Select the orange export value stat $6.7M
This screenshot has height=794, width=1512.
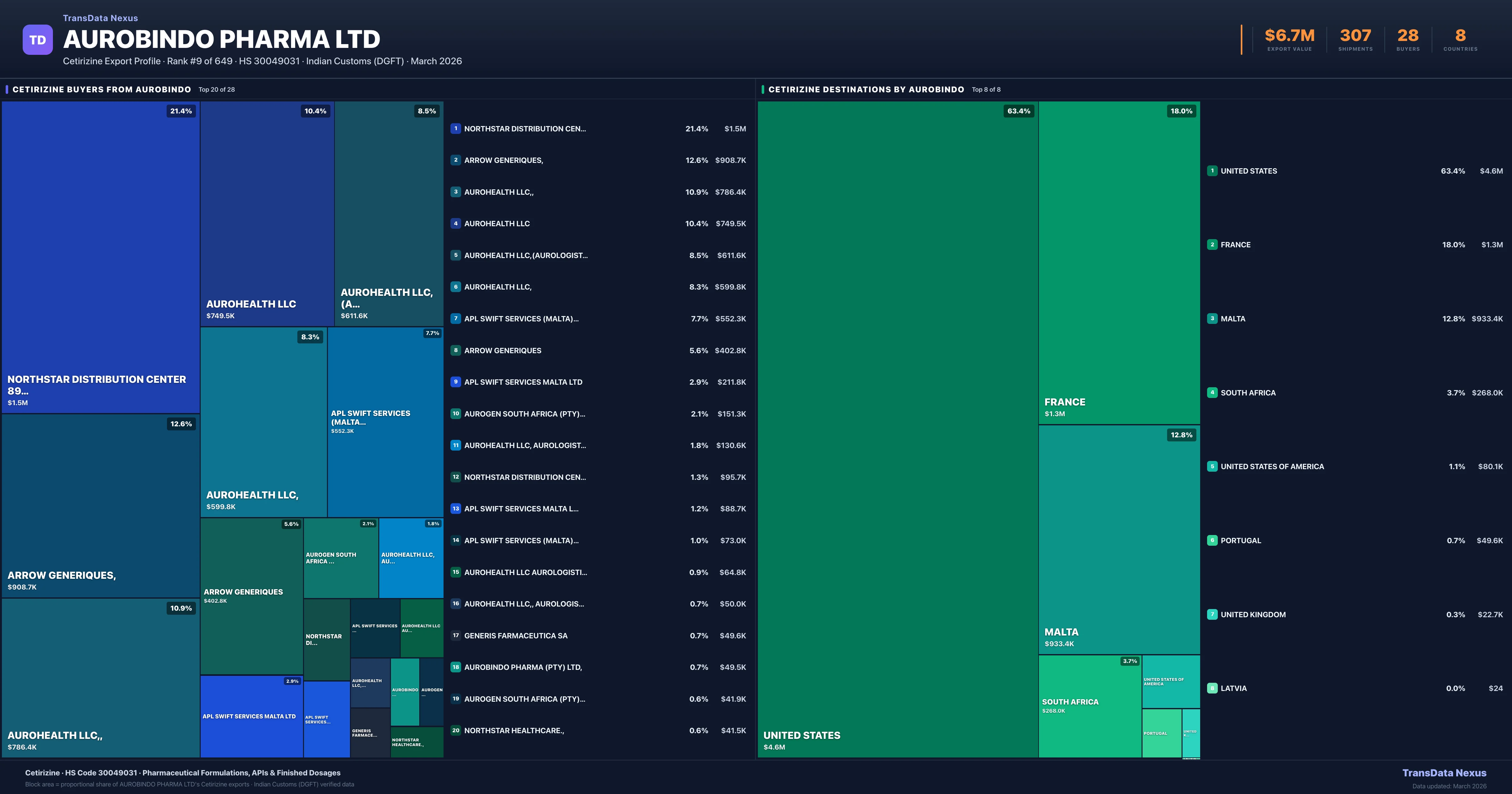pyautogui.click(x=1289, y=35)
